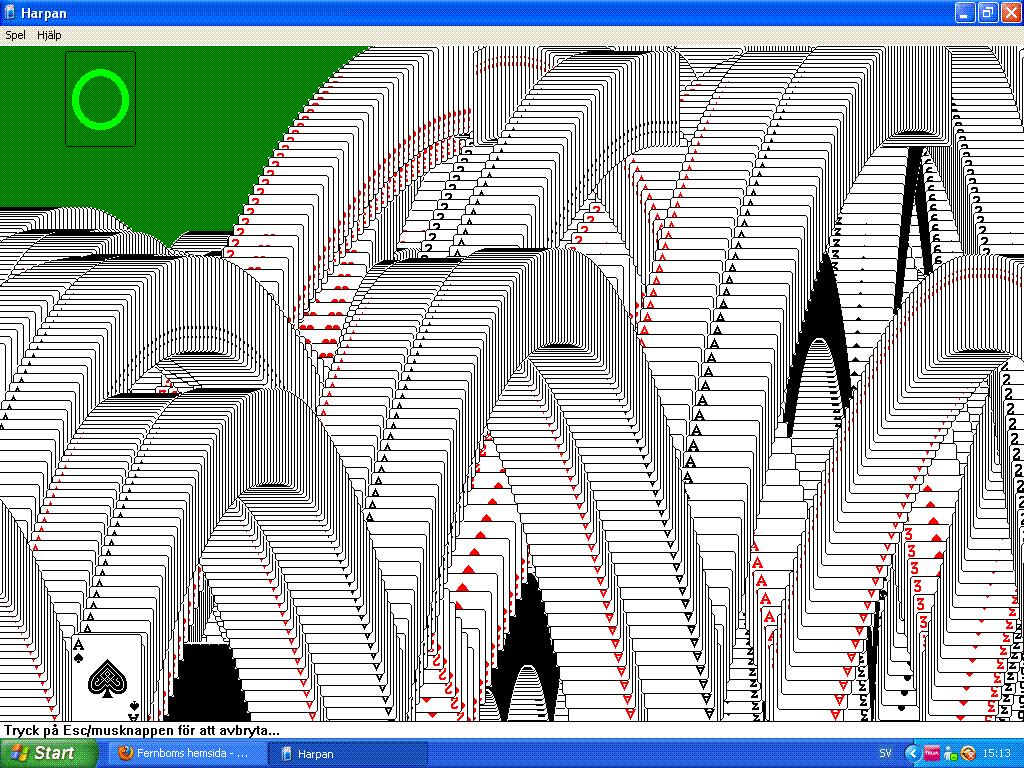Open the Windows Start menu
Viewport: 1024px width, 768px height.
(49, 753)
